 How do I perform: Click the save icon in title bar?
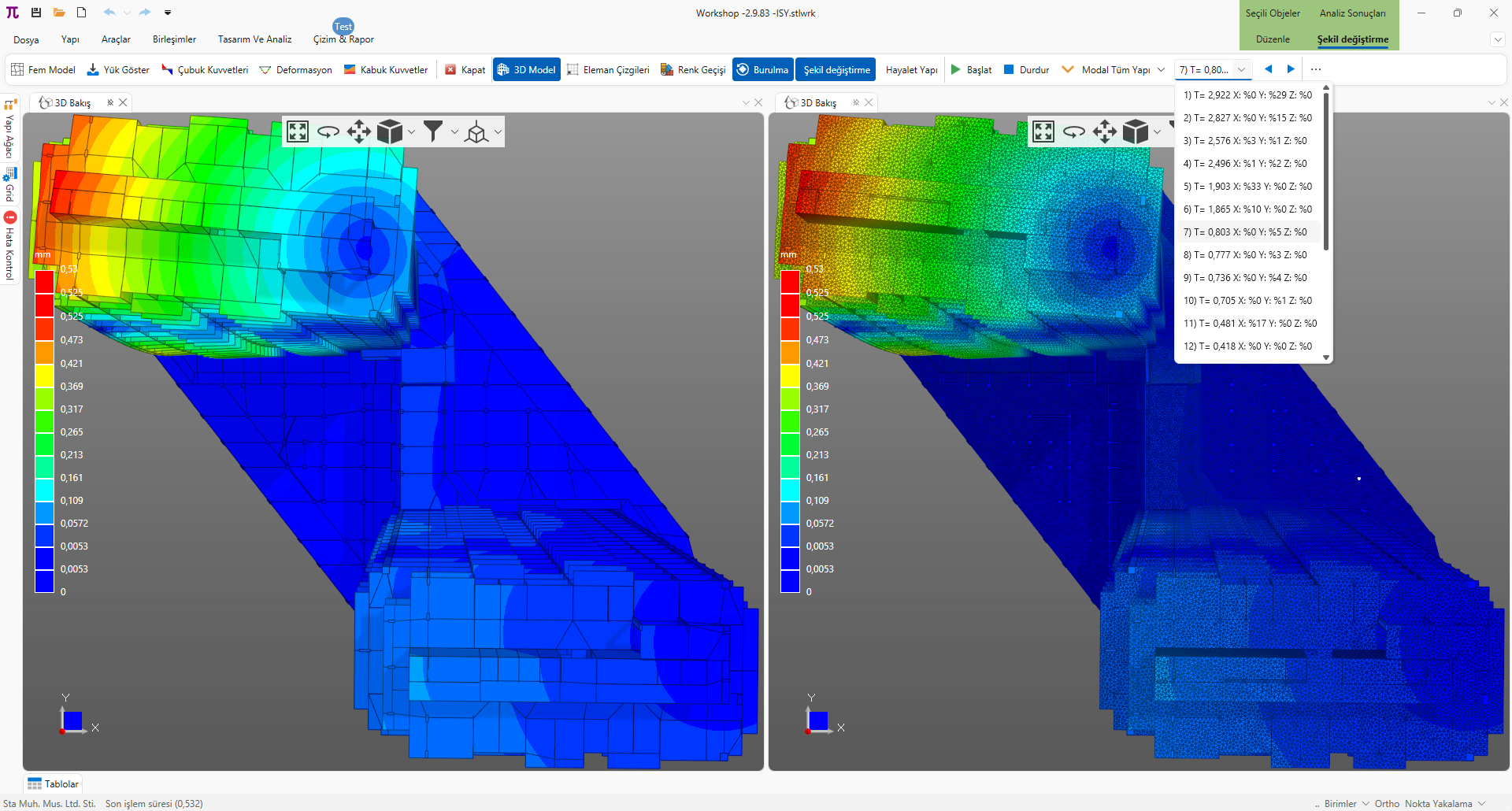coord(36,13)
